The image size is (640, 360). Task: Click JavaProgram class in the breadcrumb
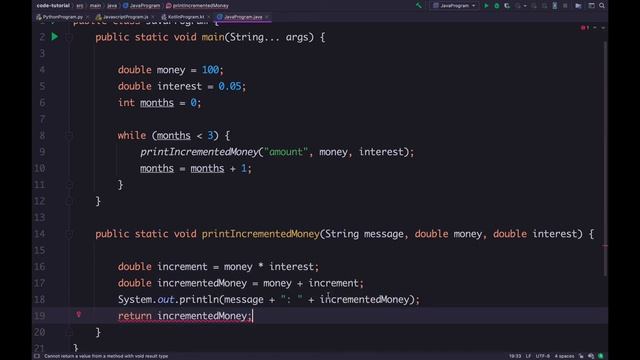click(x=142, y=6)
